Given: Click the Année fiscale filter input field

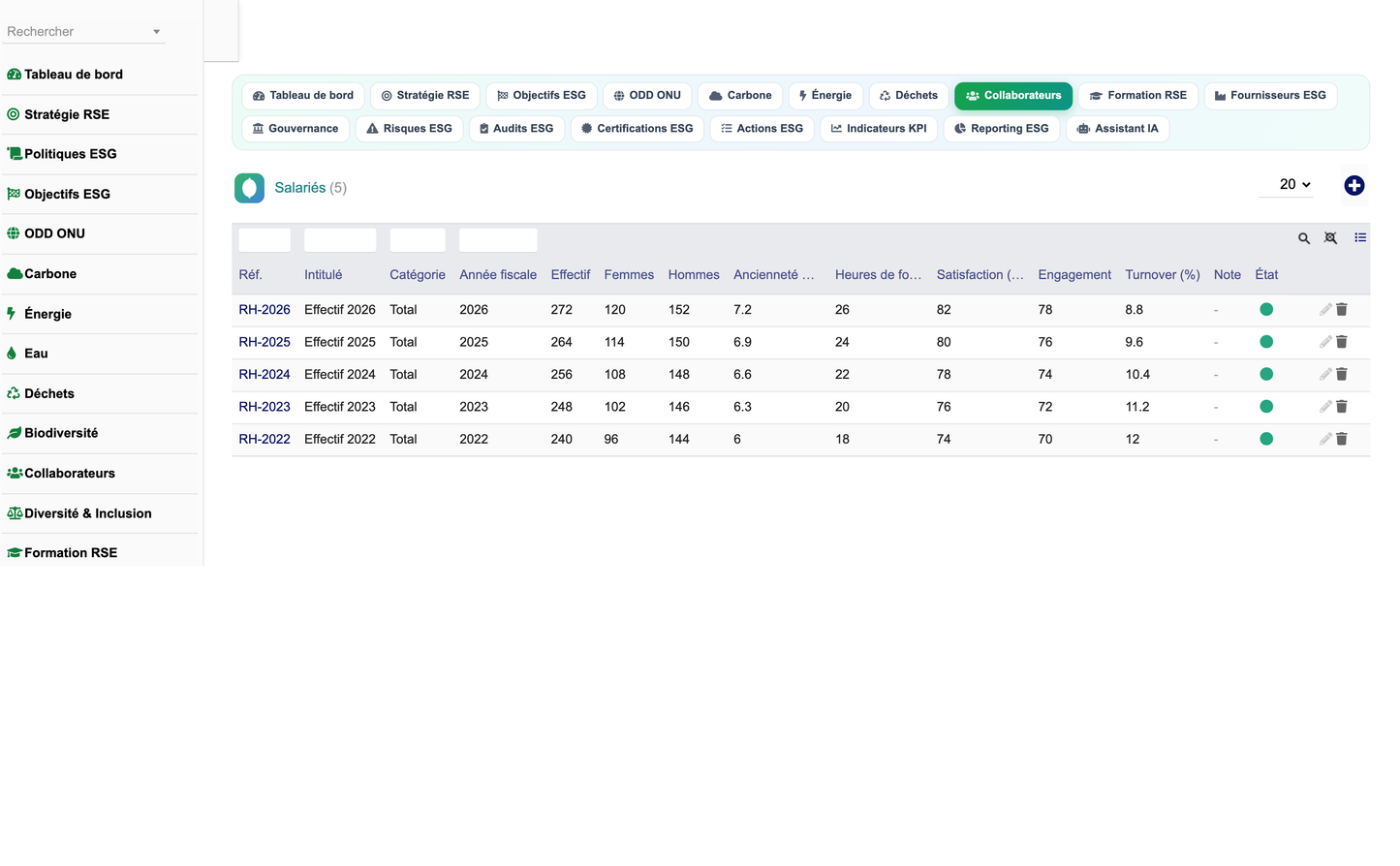Looking at the screenshot, I should (498, 239).
